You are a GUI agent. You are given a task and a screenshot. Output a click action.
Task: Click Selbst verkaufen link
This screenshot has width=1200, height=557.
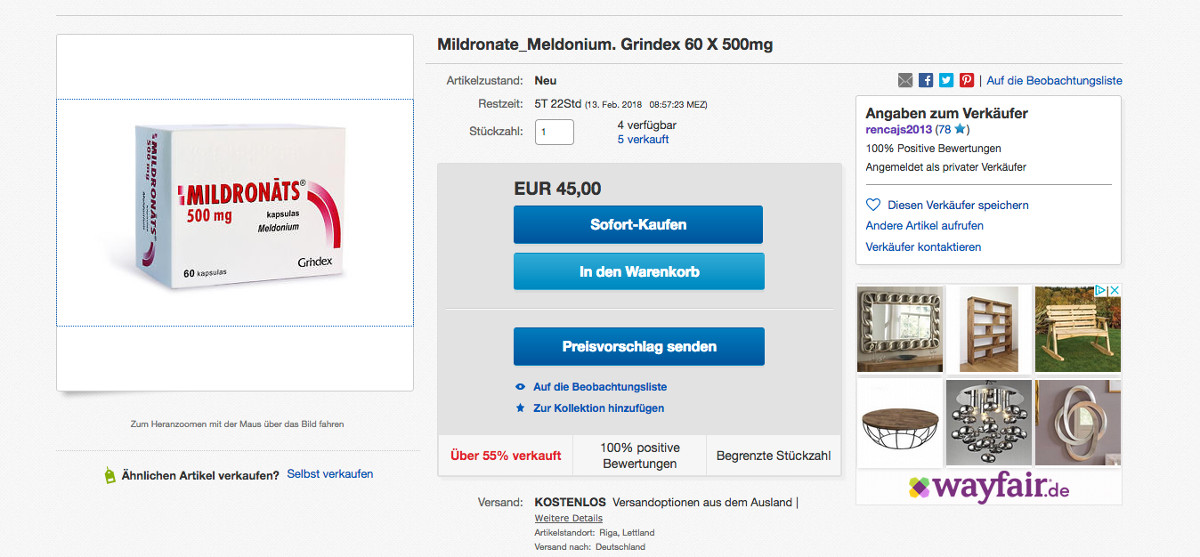(x=330, y=474)
